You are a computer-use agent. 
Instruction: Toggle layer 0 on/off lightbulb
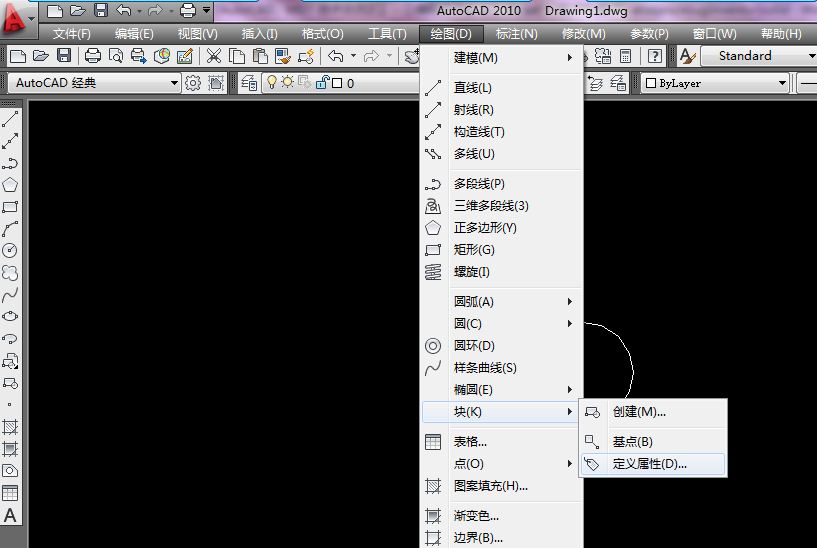pos(271,82)
